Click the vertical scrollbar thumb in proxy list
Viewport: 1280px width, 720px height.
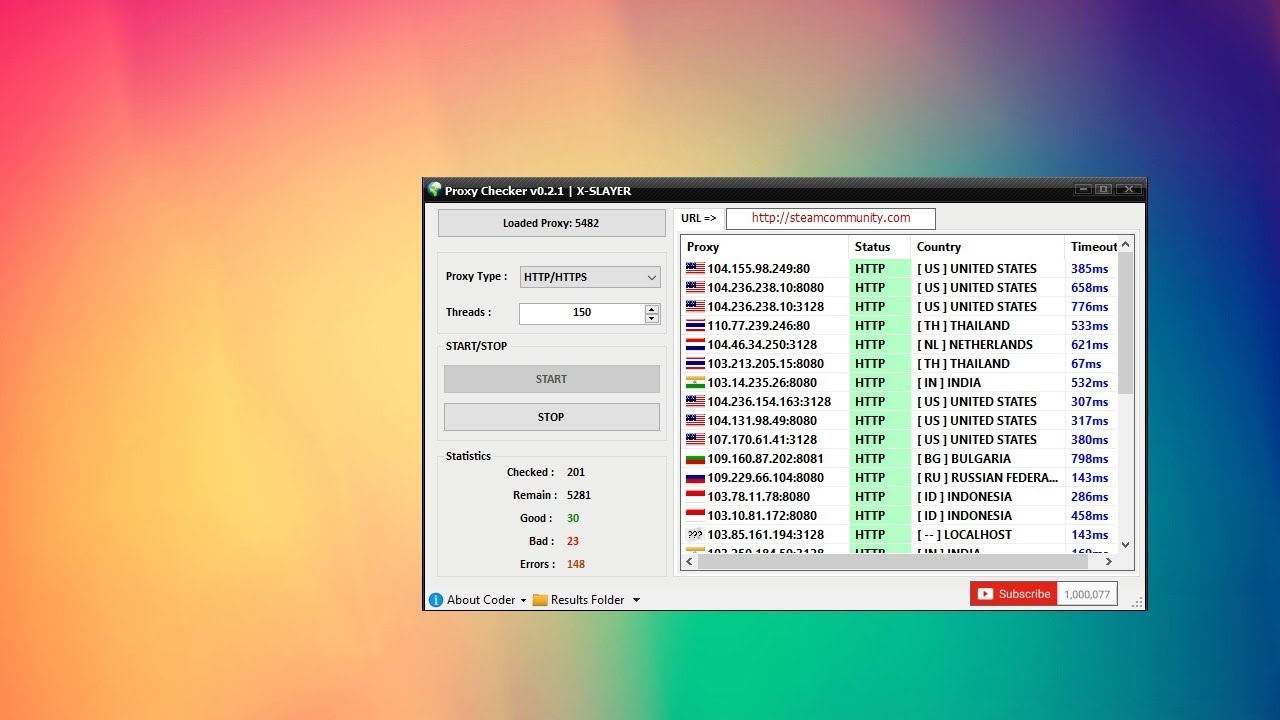pos(1126,323)
